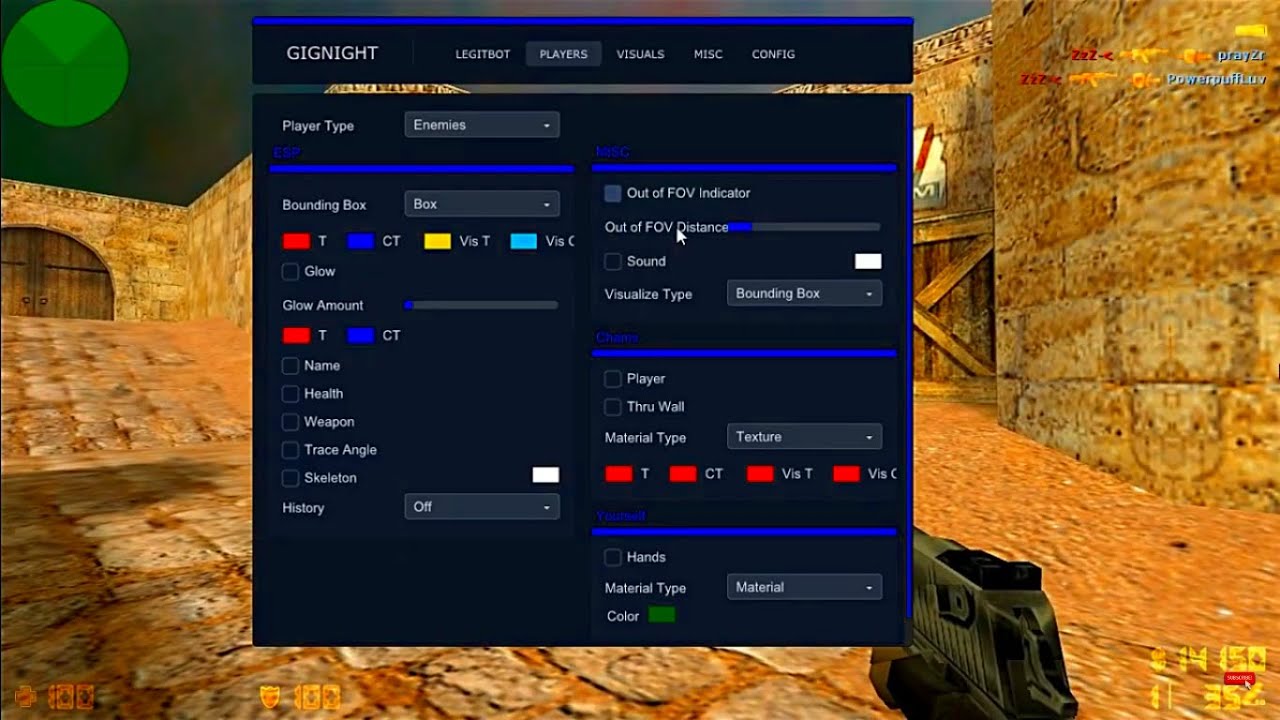Adjust the Out of FOV Distance slider
Screen dimensions: 1280x720
[x=804, y=227]
